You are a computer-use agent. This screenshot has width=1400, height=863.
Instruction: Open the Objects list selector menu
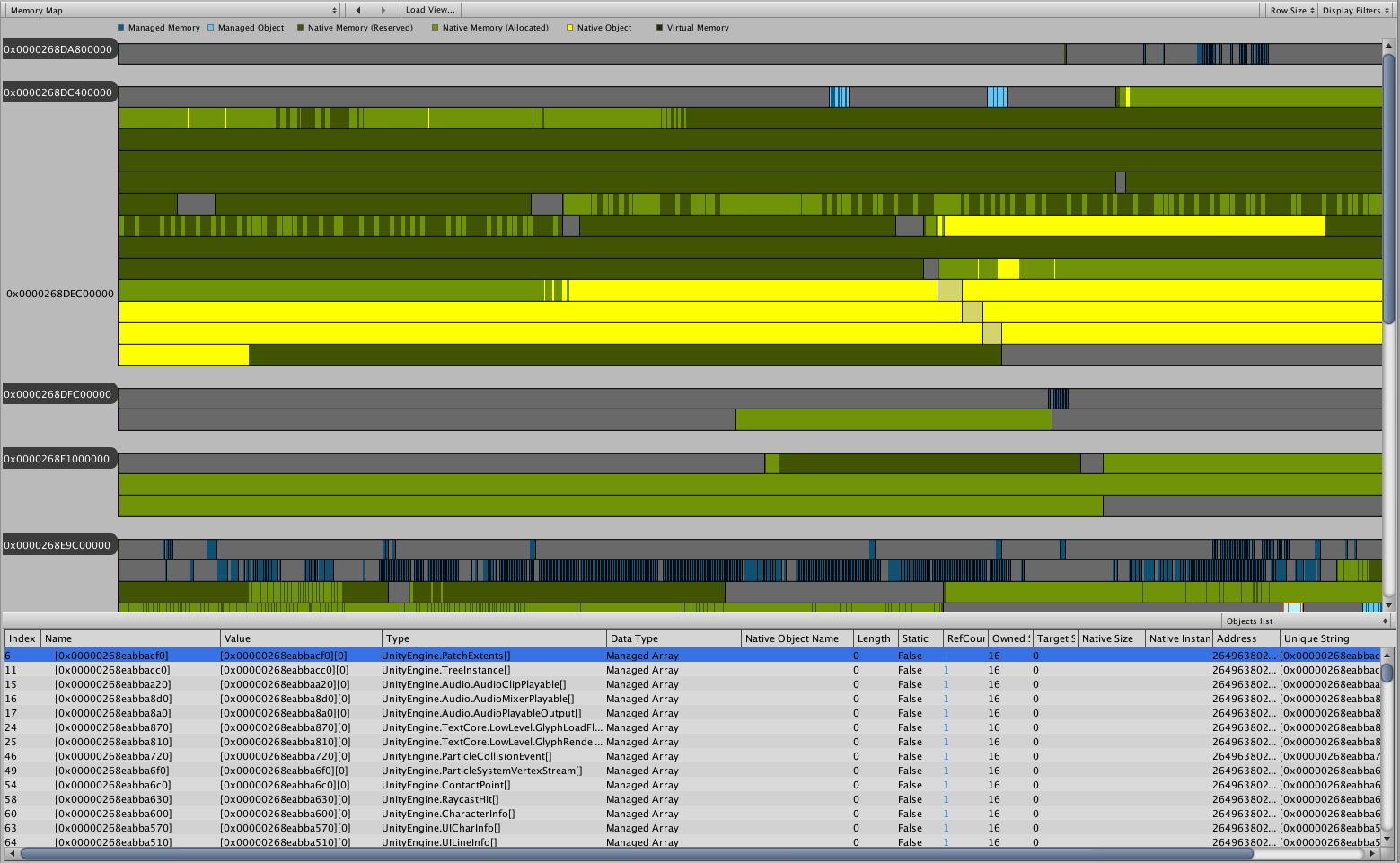(x=1302, y=620)
